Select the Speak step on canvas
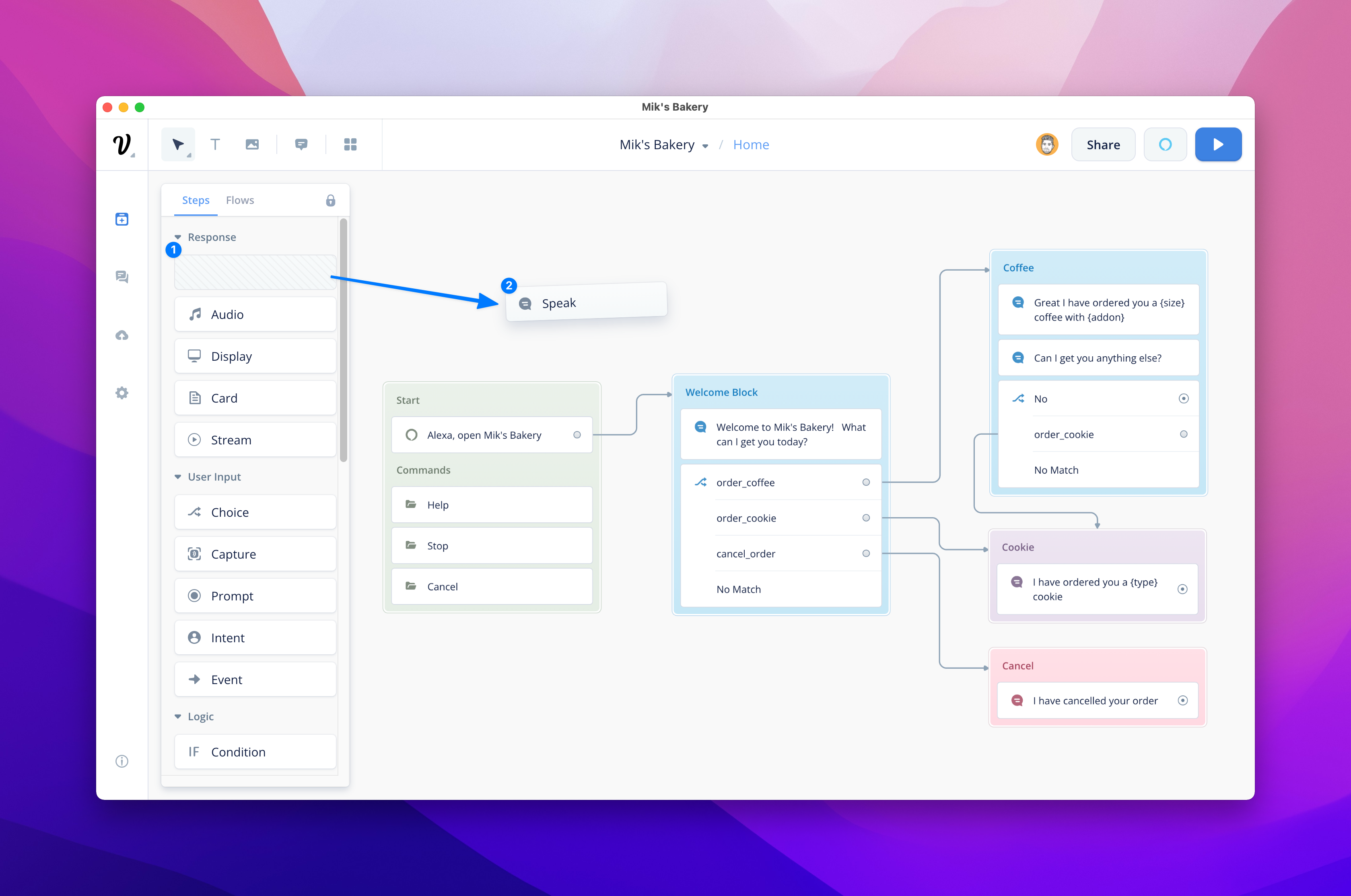 (586, 302)
